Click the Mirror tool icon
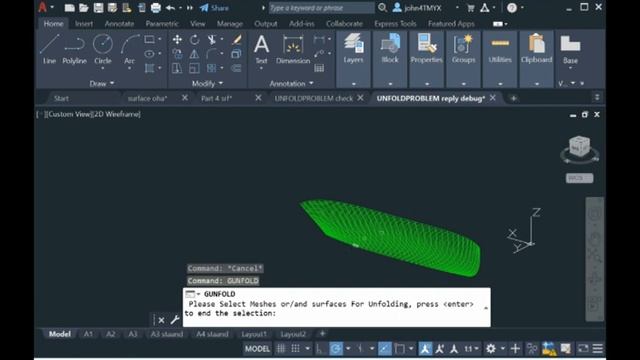Screen dimensions: 640x360 coord(194,54)
